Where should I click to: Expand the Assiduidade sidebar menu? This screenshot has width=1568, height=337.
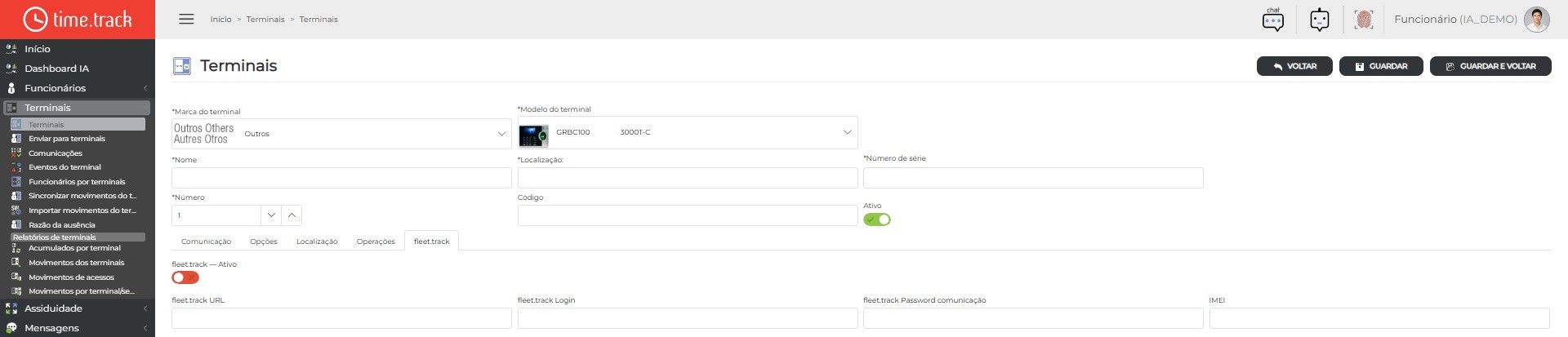(x=145, y=308)
